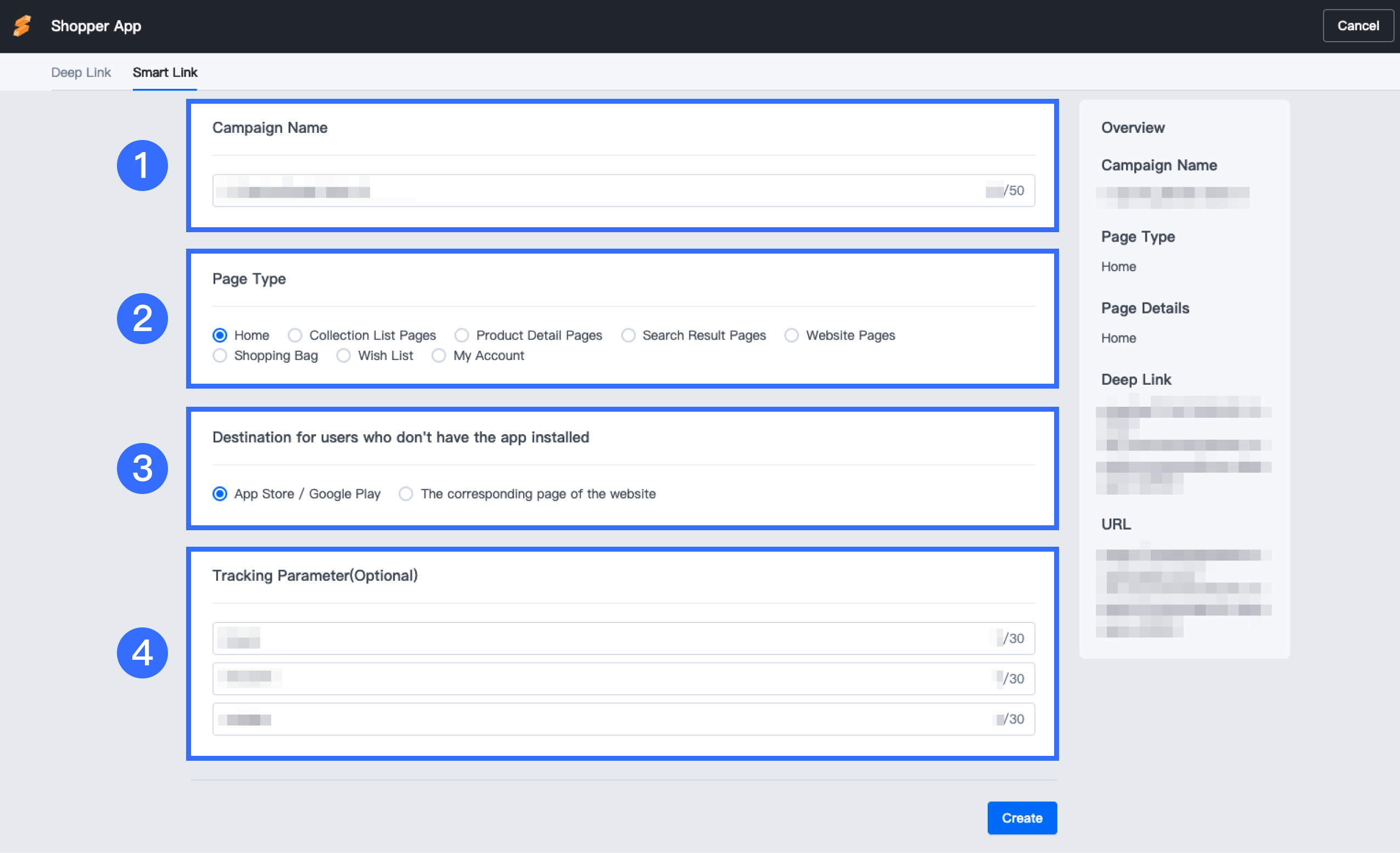Click the Cancel button

(x=1357, y=26)
